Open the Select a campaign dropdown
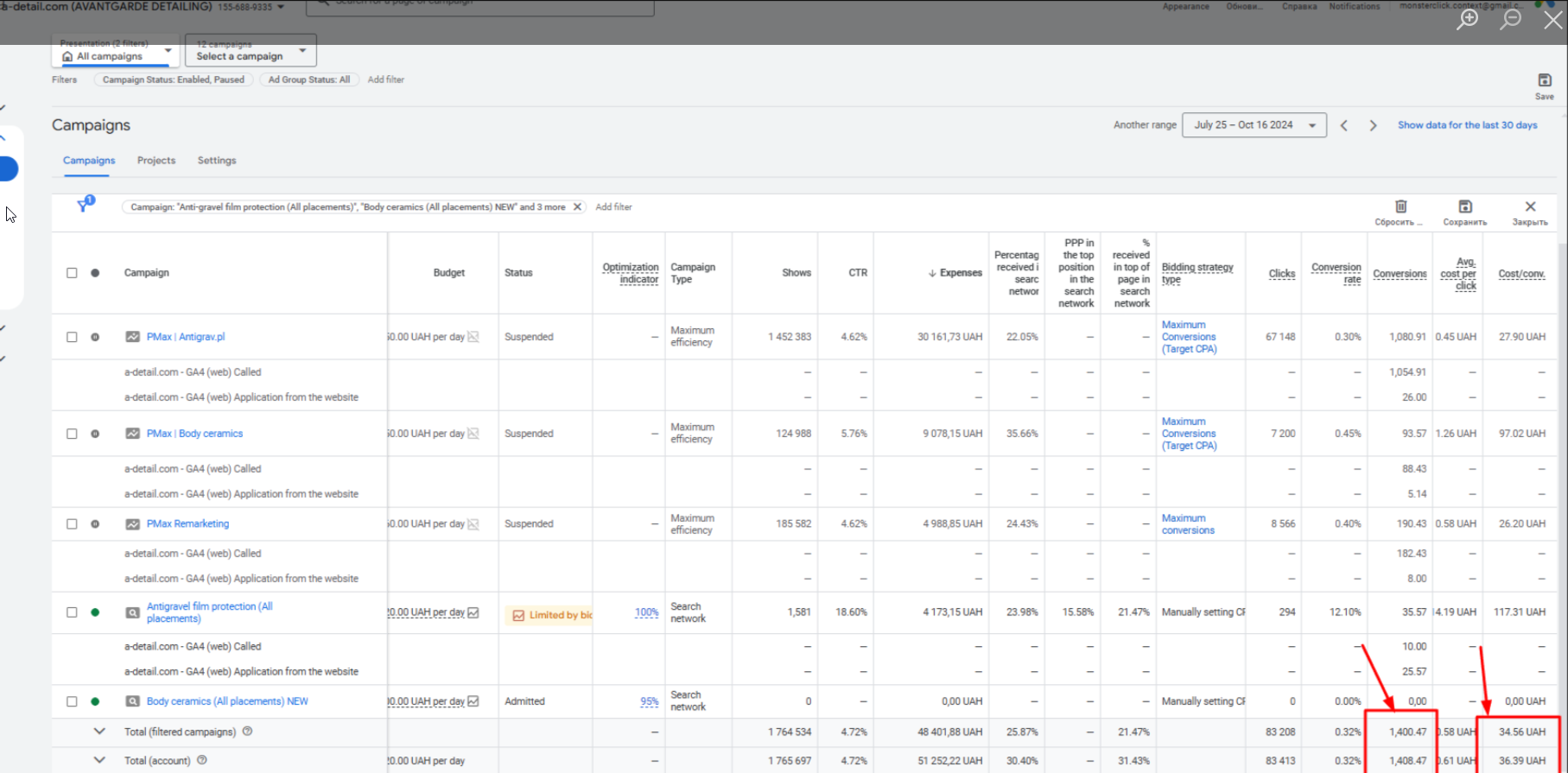The height and width of the screenshot is (773, 1568). click(251, 51)
